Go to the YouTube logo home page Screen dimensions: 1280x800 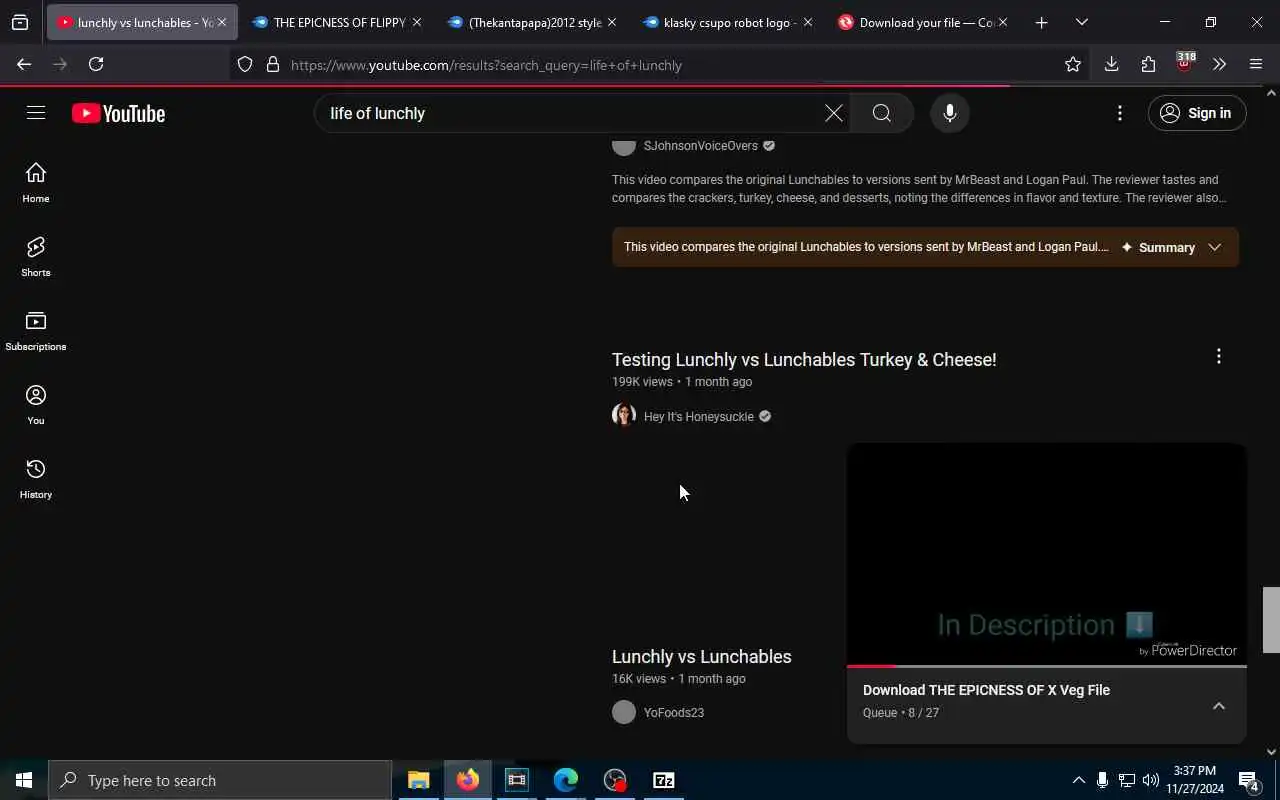point(118,114)
